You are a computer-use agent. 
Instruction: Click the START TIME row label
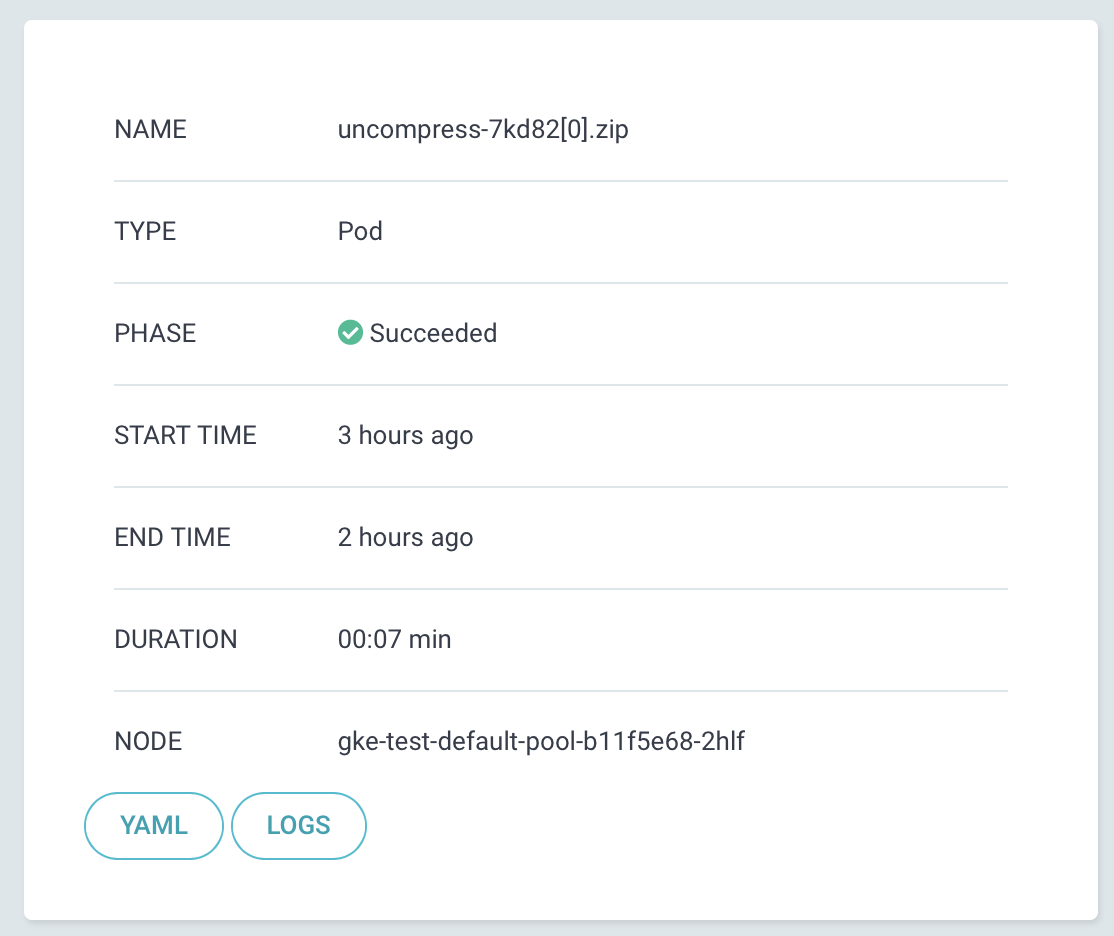(185, 435)
